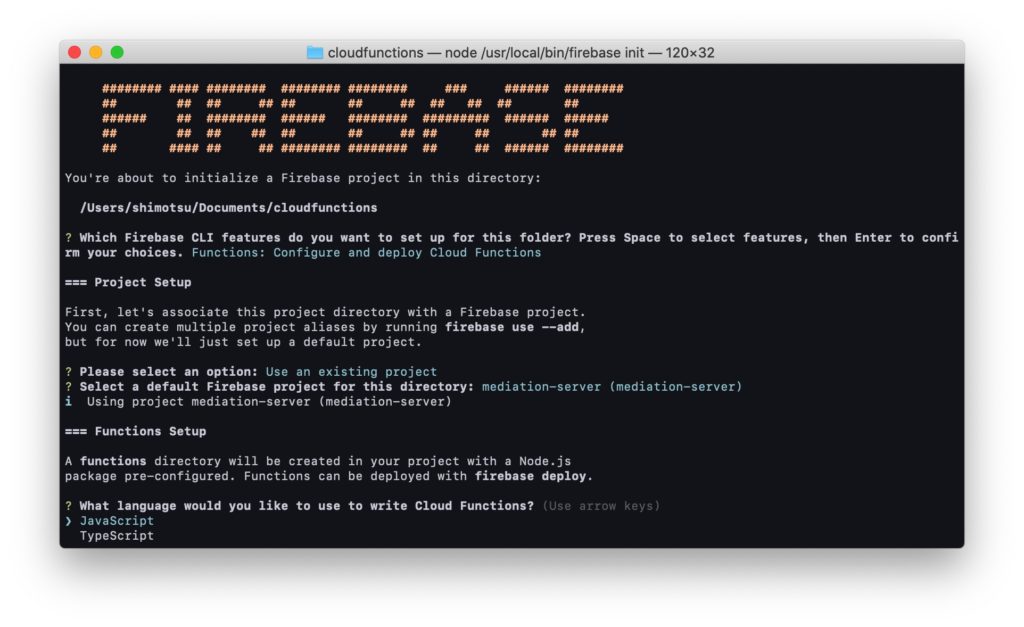
Task: Click the green maximize window button
Action: (117, 52)
